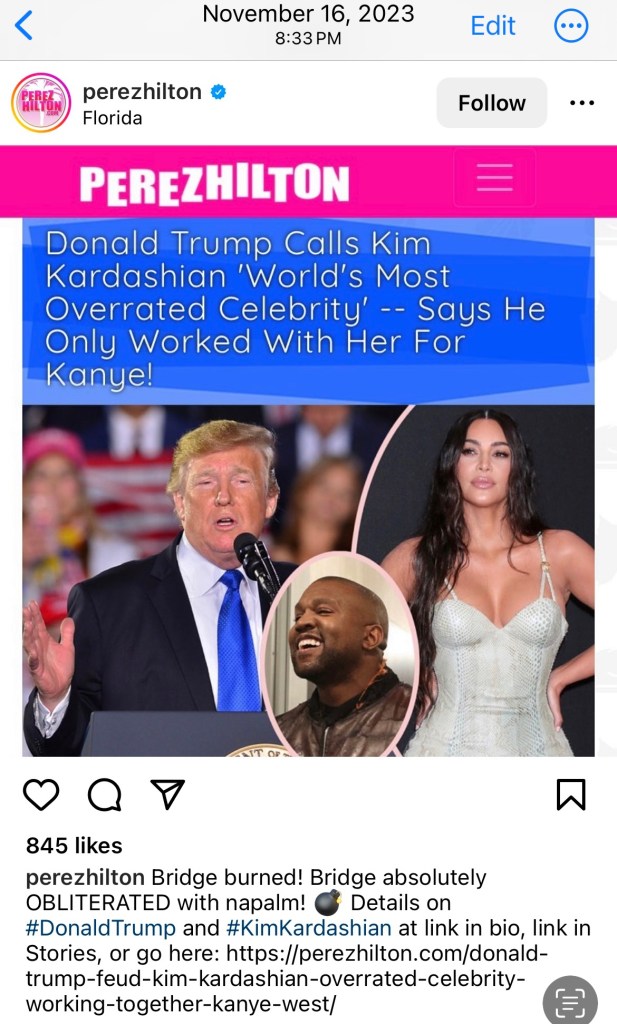Tap the perezhilton username in header
The height and width of the screenshot is (1024, 617).
(142, 91)
